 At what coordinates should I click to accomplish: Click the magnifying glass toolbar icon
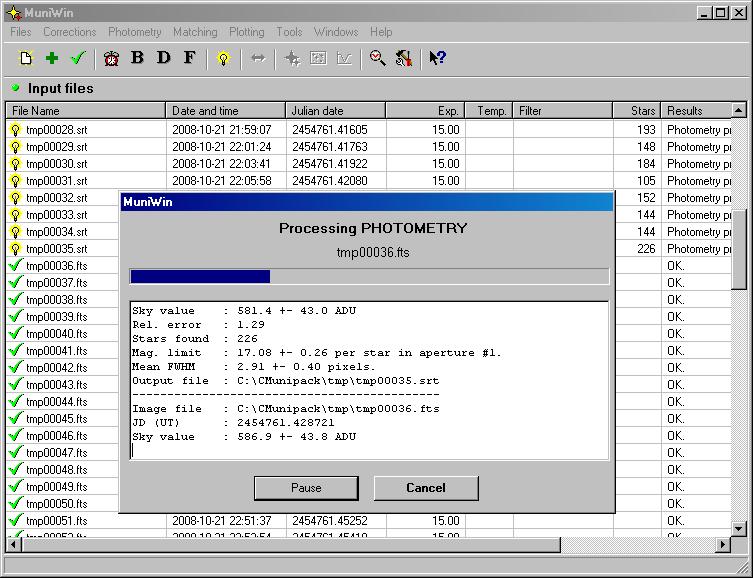(x=377, y=58)
